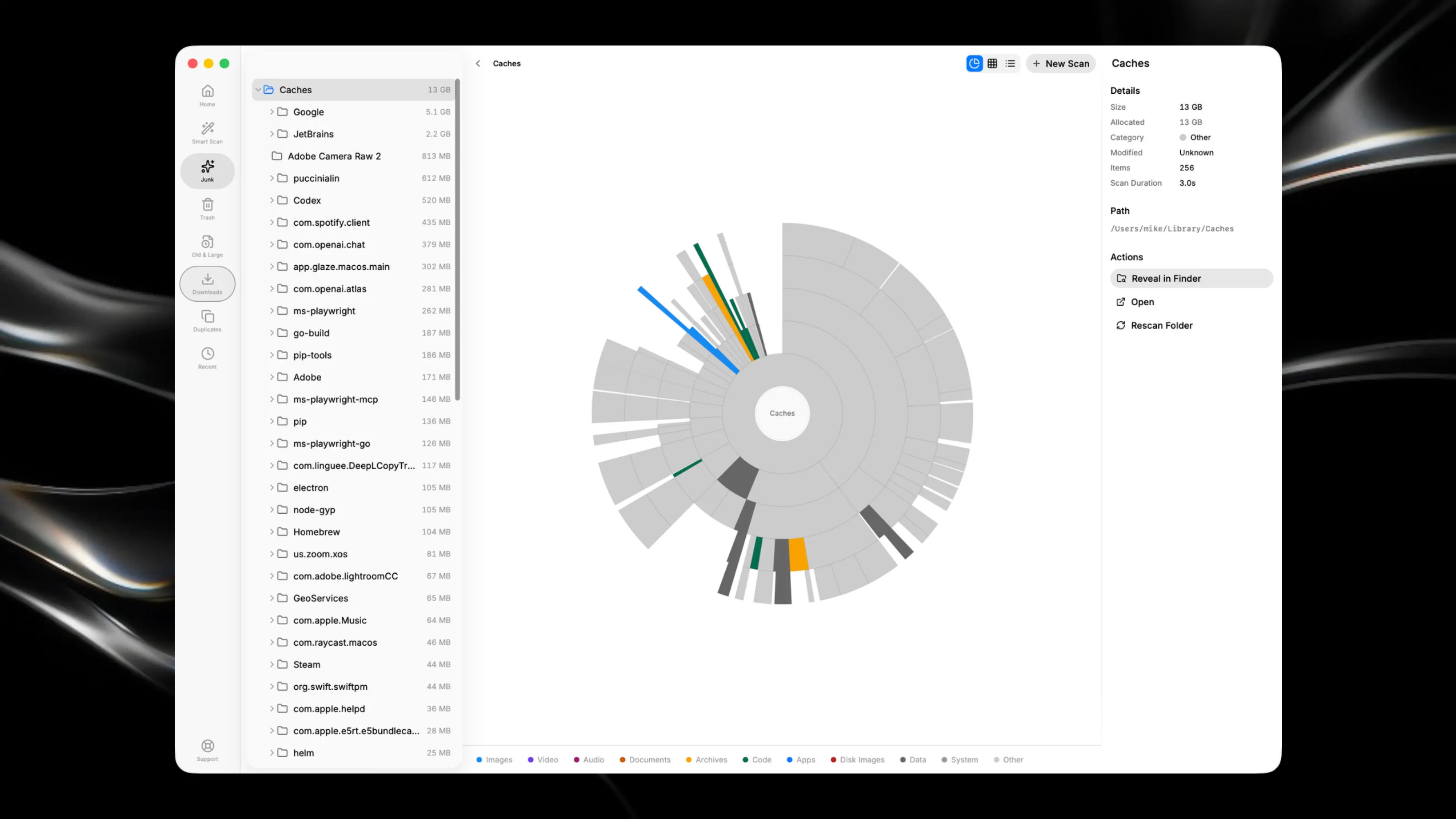Select the node-gyp folder row
The image size is (1456, 819).
coord(354,509)
